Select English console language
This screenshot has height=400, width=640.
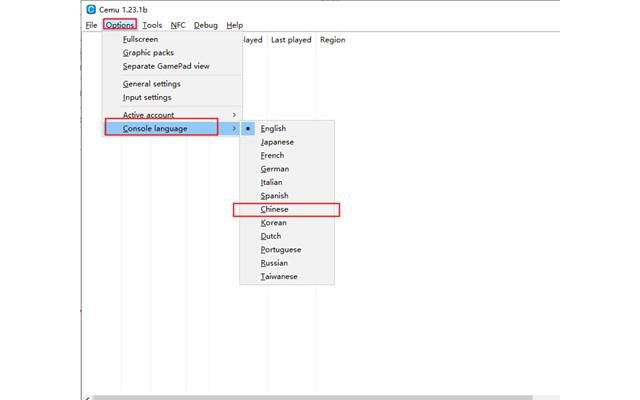coord(287,129)
